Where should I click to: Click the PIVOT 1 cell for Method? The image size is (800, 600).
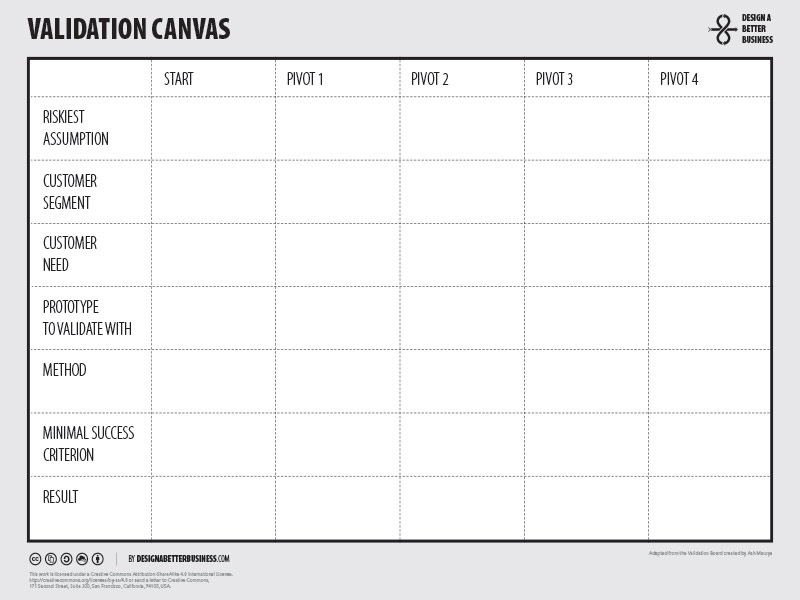(337, 381)
